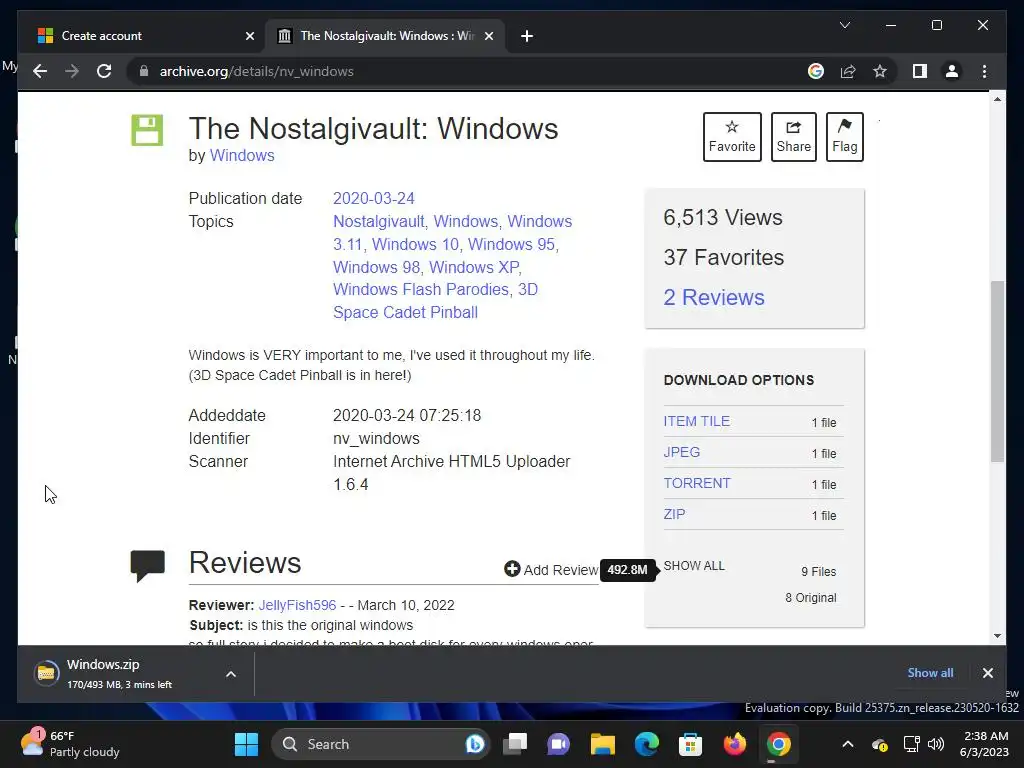Viewport: 1024px width, 768px height.
Task: Expand the Windows.zip download options chevron
Action: 231,674
